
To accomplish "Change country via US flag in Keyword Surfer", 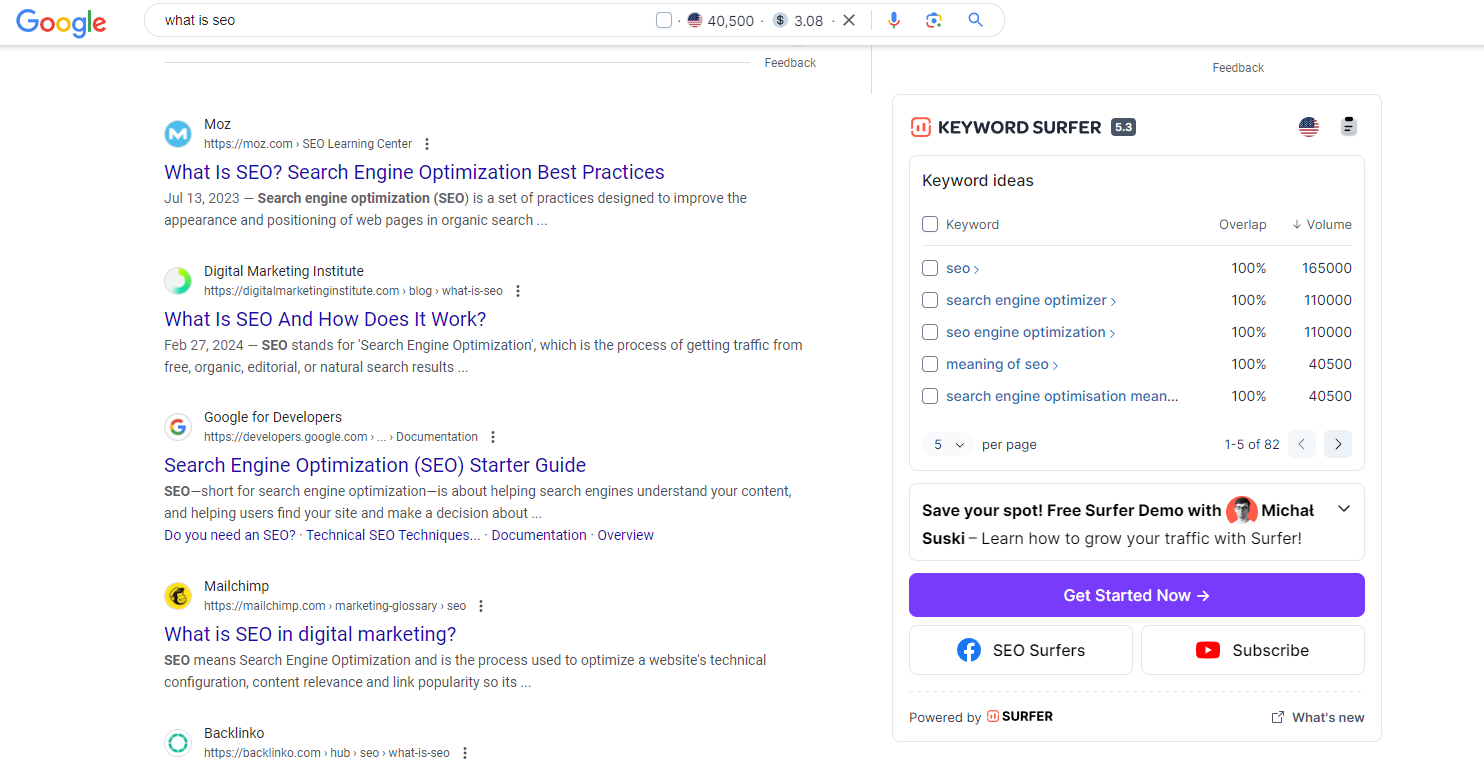I will pyautogui.click(x=1309, y=127).
